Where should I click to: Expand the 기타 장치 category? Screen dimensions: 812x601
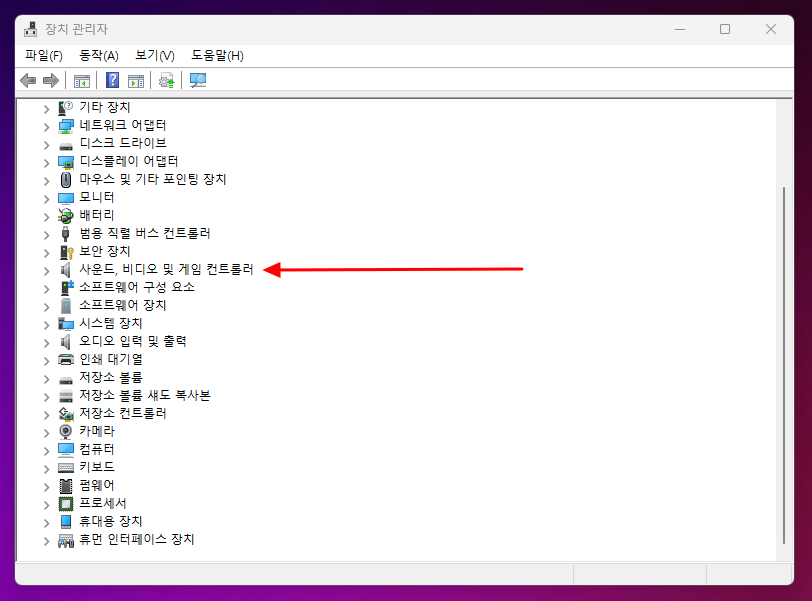pyautogui.click(x=47, y=109)
